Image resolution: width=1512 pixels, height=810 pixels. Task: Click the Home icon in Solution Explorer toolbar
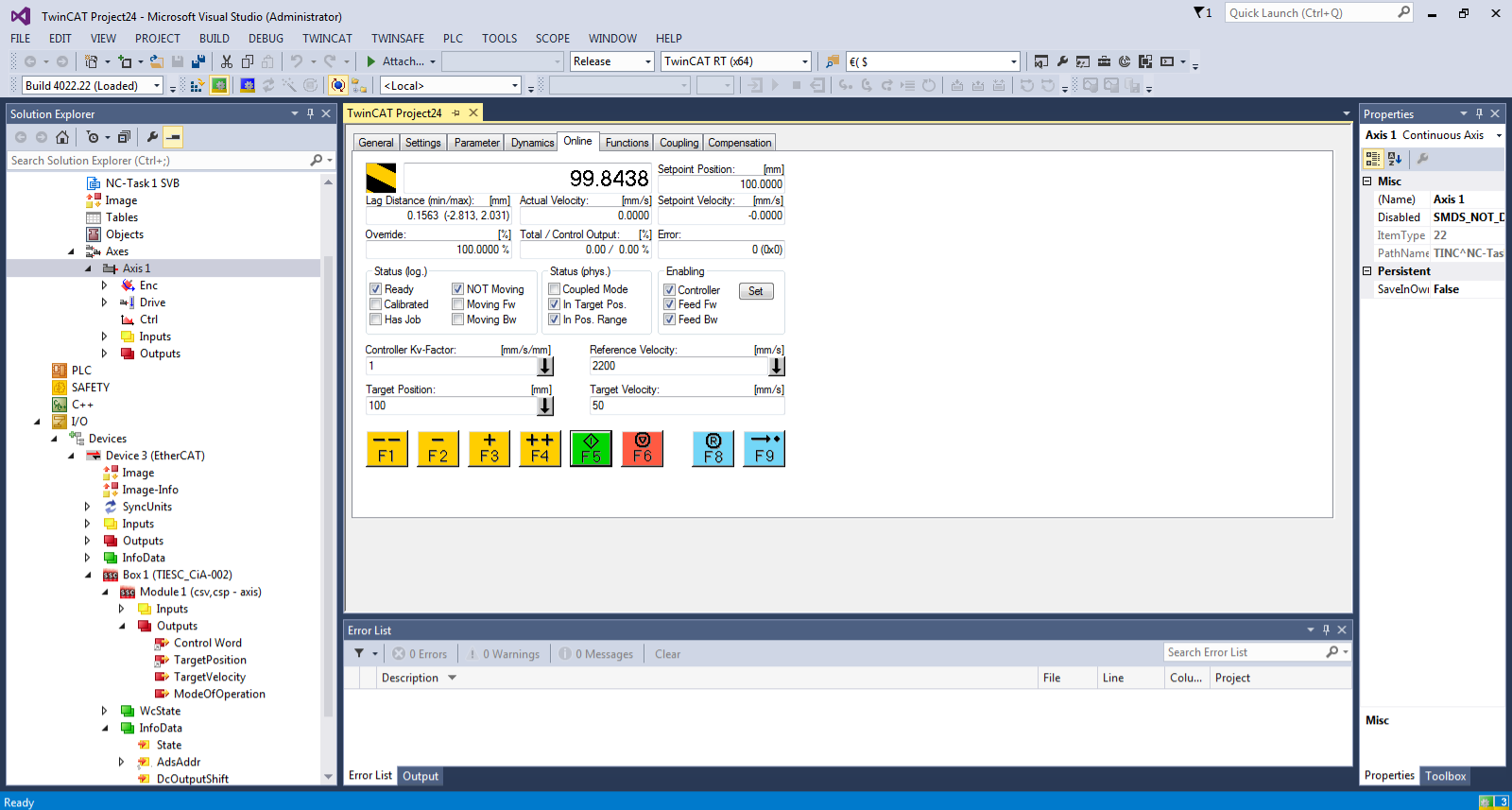tap(62, 137)
